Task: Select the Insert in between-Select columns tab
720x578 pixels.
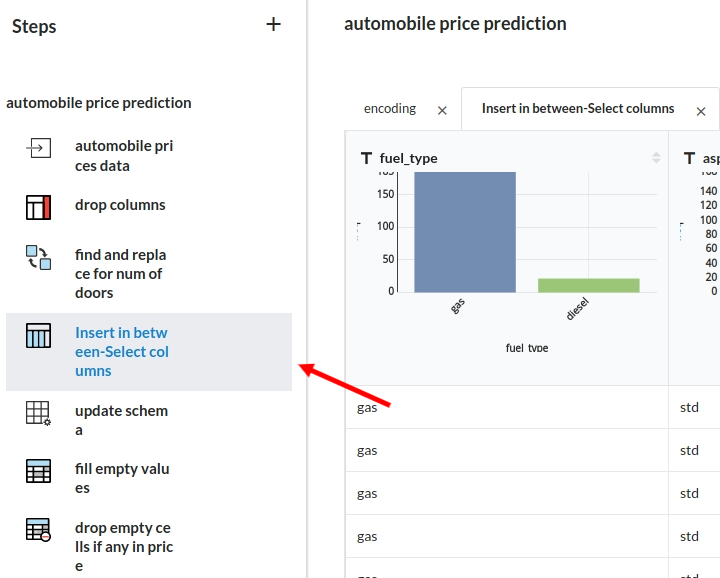Action: pos(578,109)
